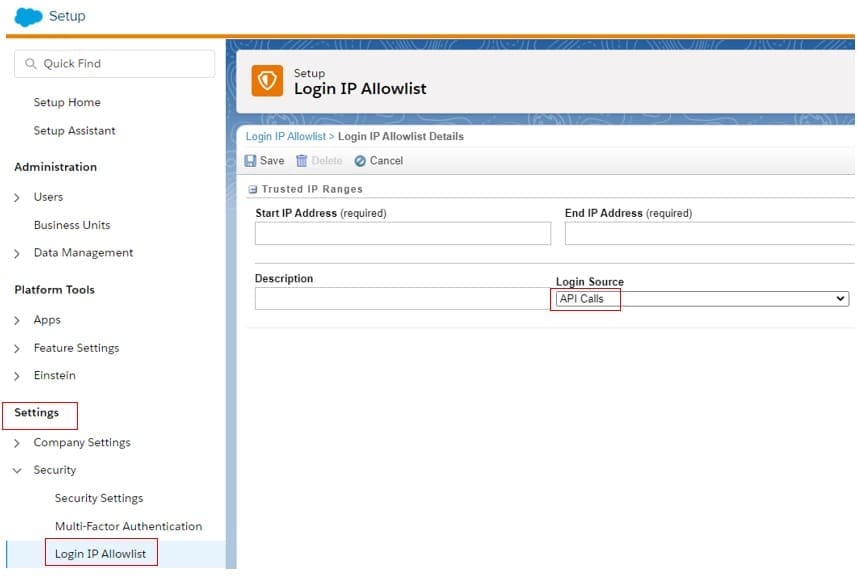
Task: Focus the Description text box
Action: click(402, 299)
